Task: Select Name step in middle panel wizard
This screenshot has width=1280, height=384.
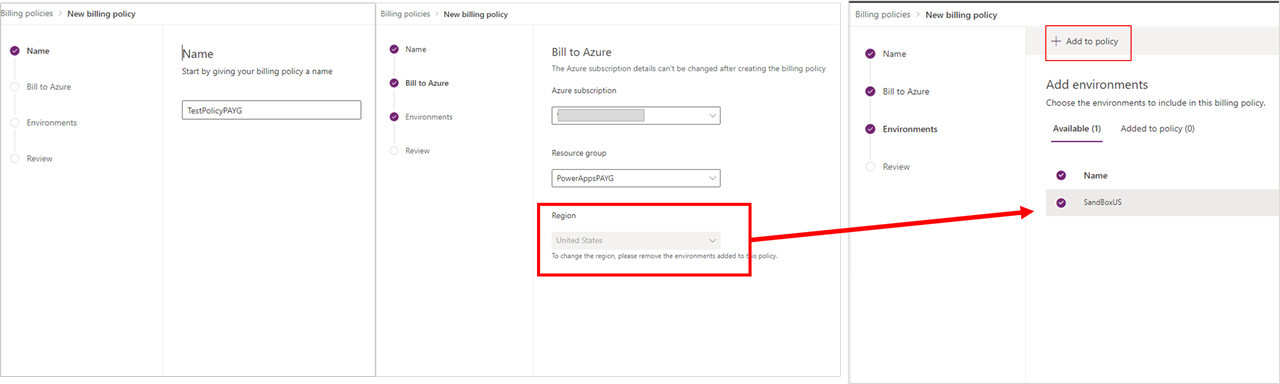Action: (415, 49)
